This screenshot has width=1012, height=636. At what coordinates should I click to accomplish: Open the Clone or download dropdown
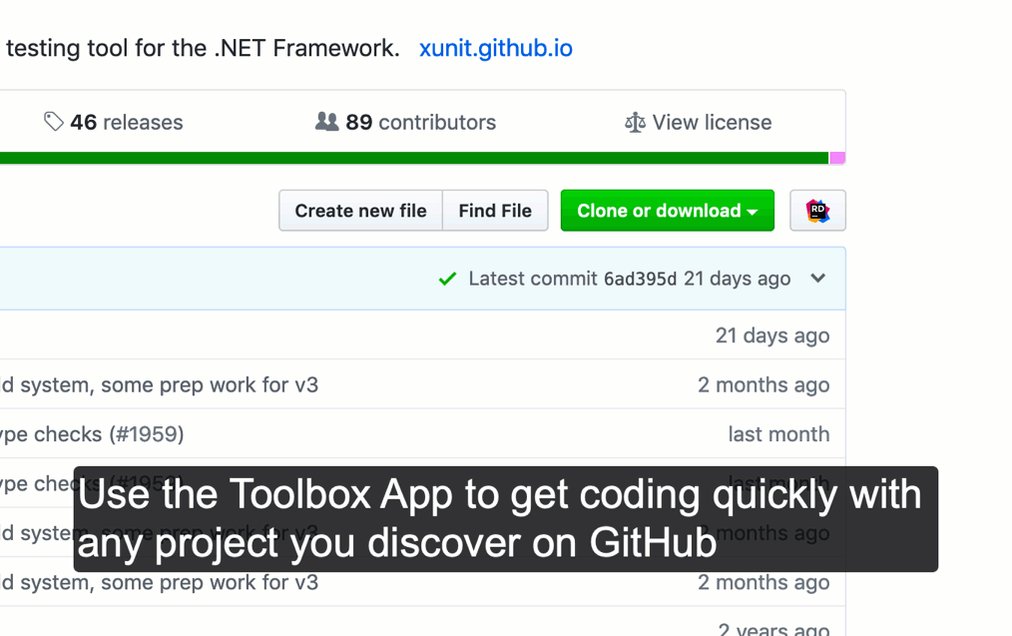pyautogui.click(x=667, y=211)
